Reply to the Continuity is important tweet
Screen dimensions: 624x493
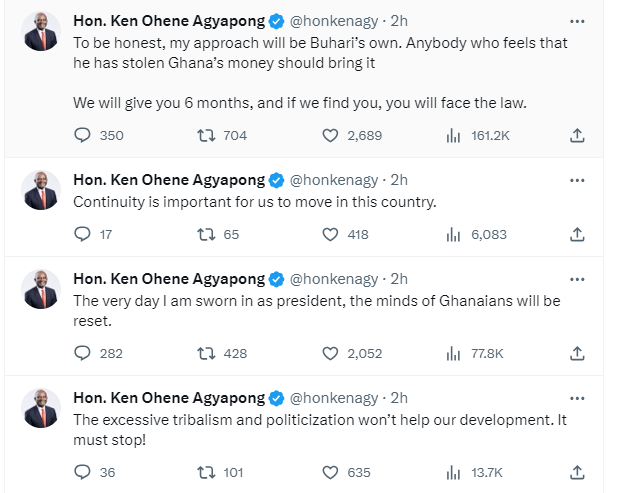pyautogui.click(x=84, y=234)
